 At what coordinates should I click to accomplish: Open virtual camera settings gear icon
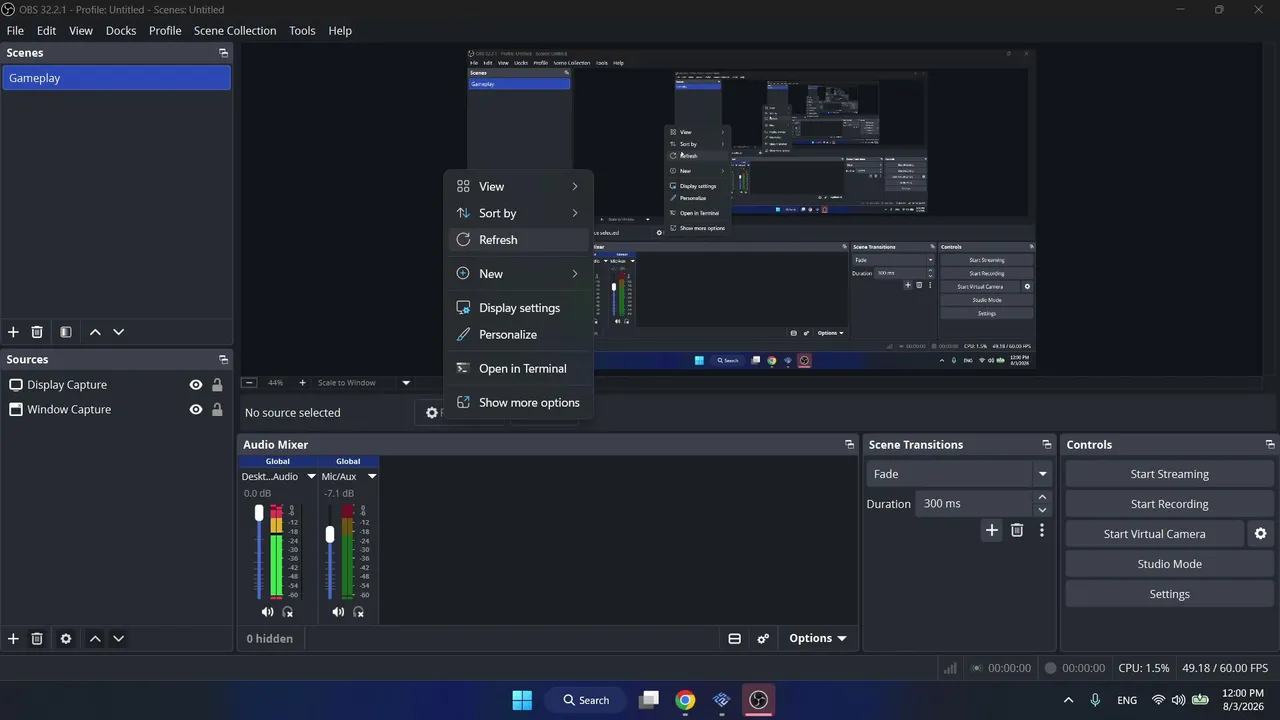point(1260,534)
